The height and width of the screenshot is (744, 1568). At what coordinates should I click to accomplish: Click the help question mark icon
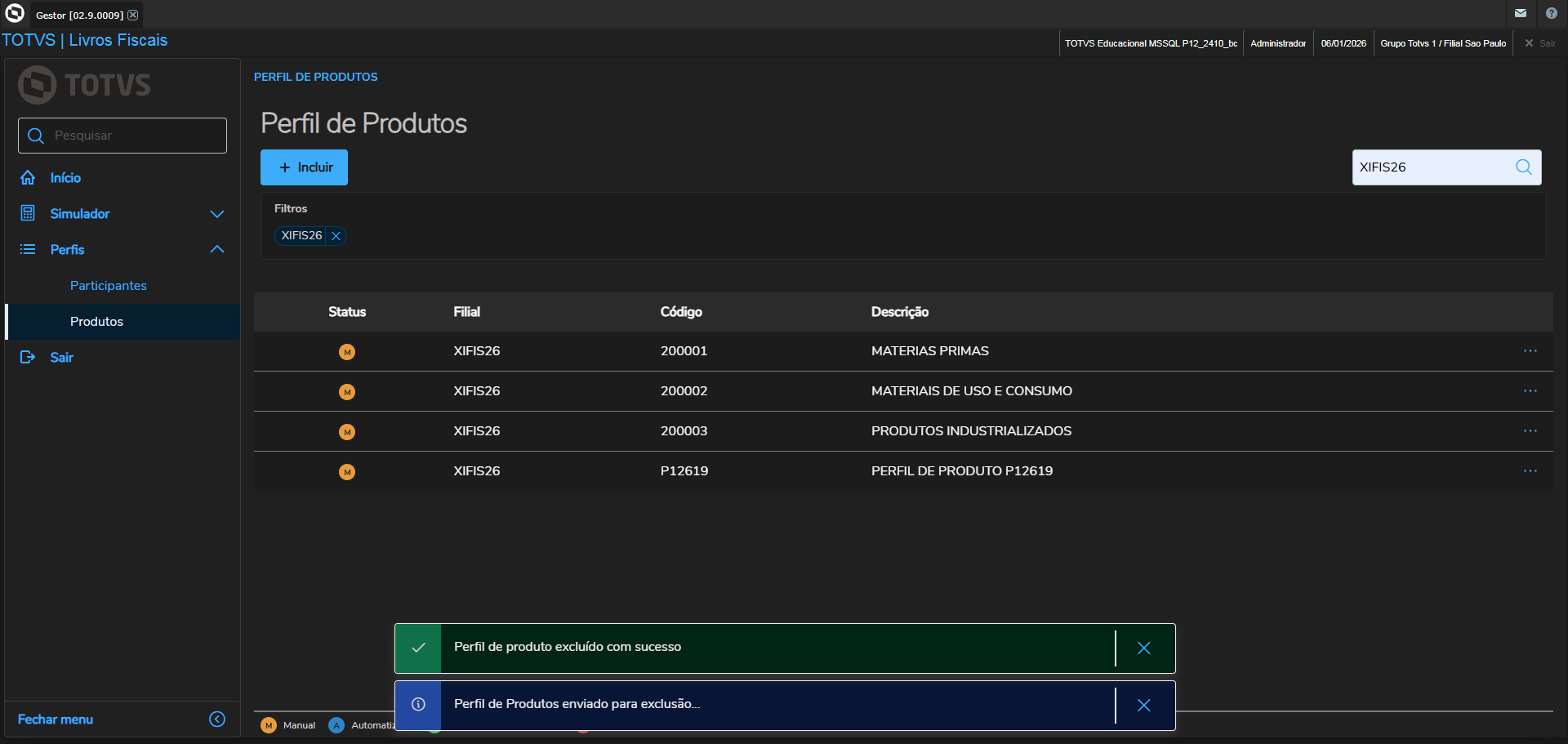point(1551,13)
